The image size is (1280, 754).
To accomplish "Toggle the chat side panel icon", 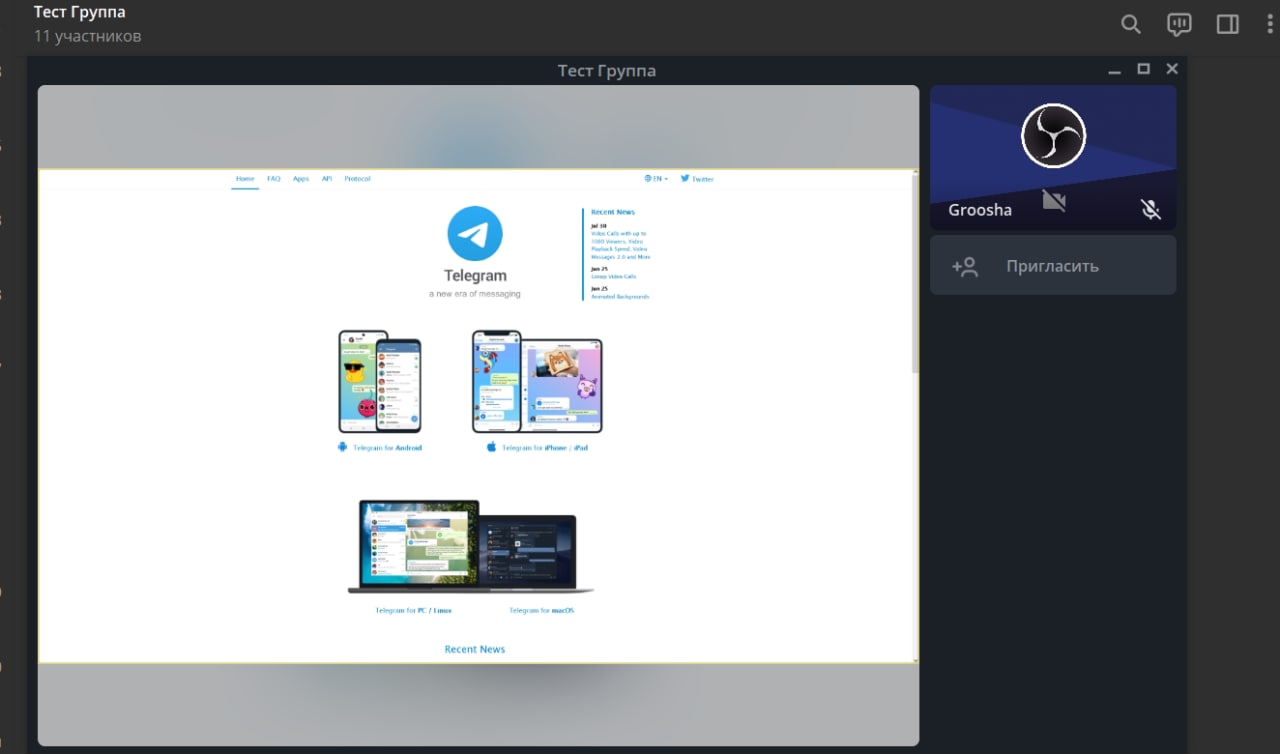I will point(1228,24).
